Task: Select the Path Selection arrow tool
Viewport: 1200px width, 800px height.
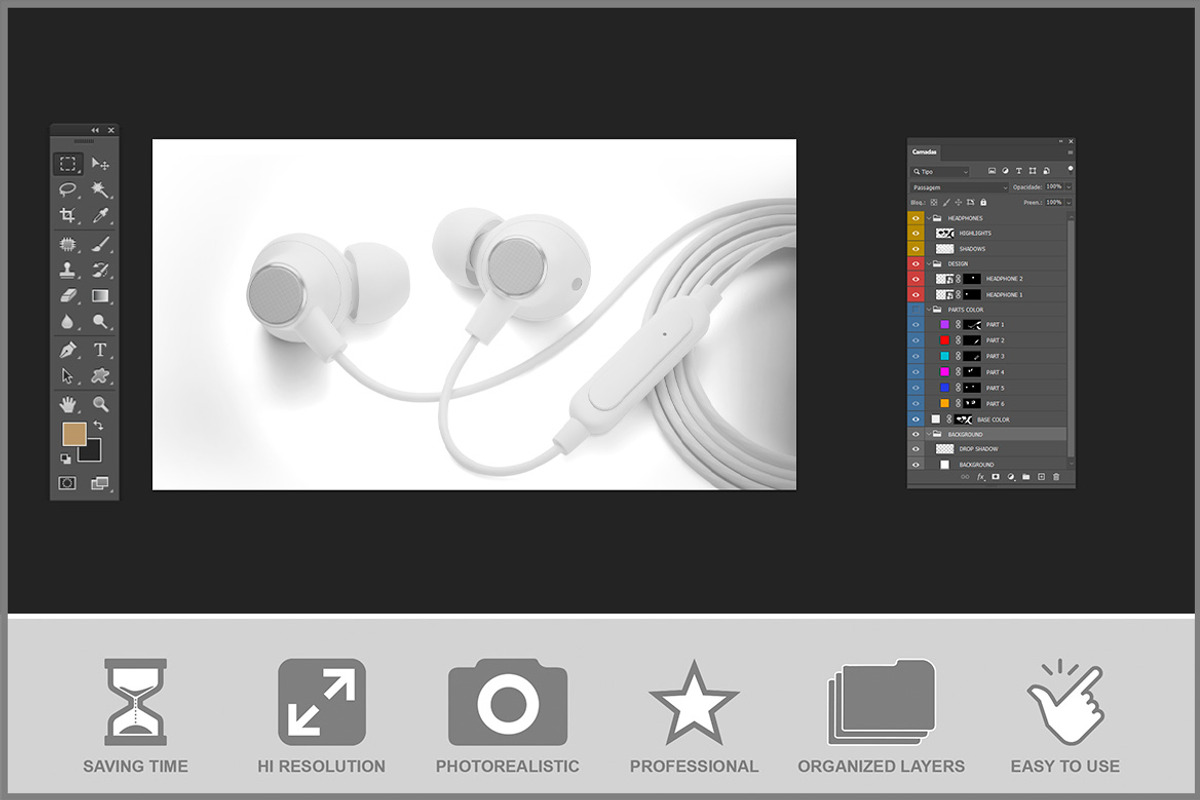Action: coord(68,376)
